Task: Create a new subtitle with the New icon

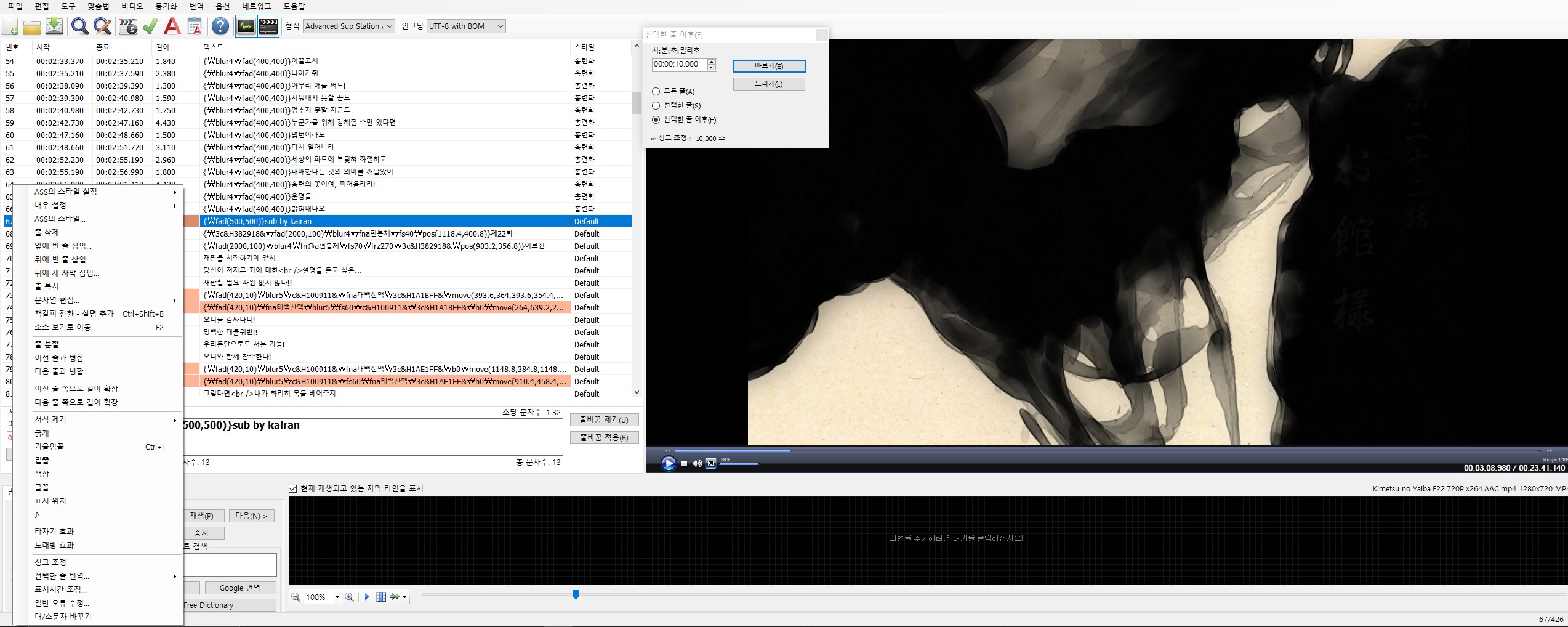Action: tap(10, 26)
